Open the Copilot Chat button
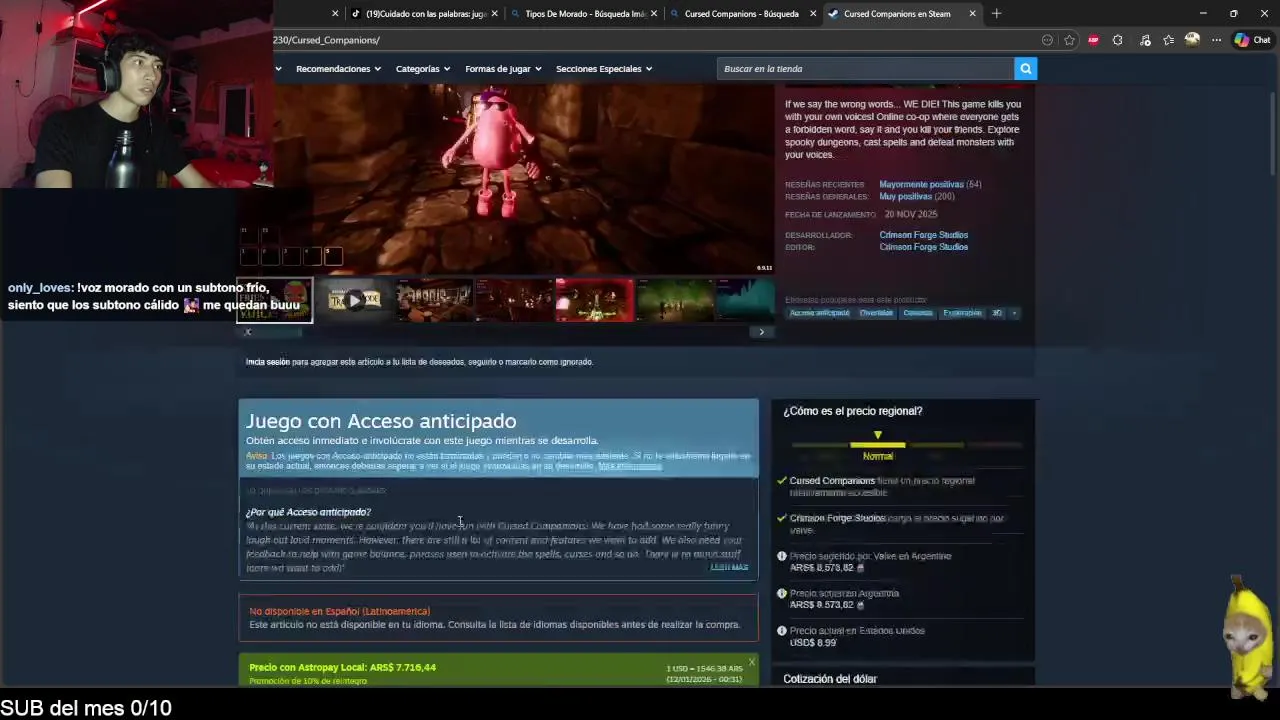This screenshot has height=720, width=1280. click(x=1252, y=40)
